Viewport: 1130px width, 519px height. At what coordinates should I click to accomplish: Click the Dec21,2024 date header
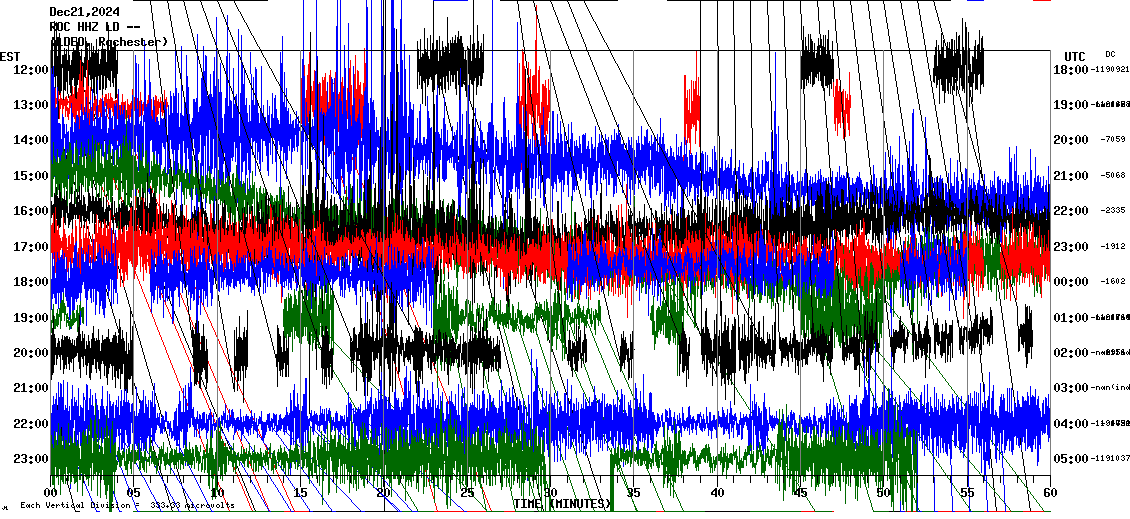pos(84,12)
